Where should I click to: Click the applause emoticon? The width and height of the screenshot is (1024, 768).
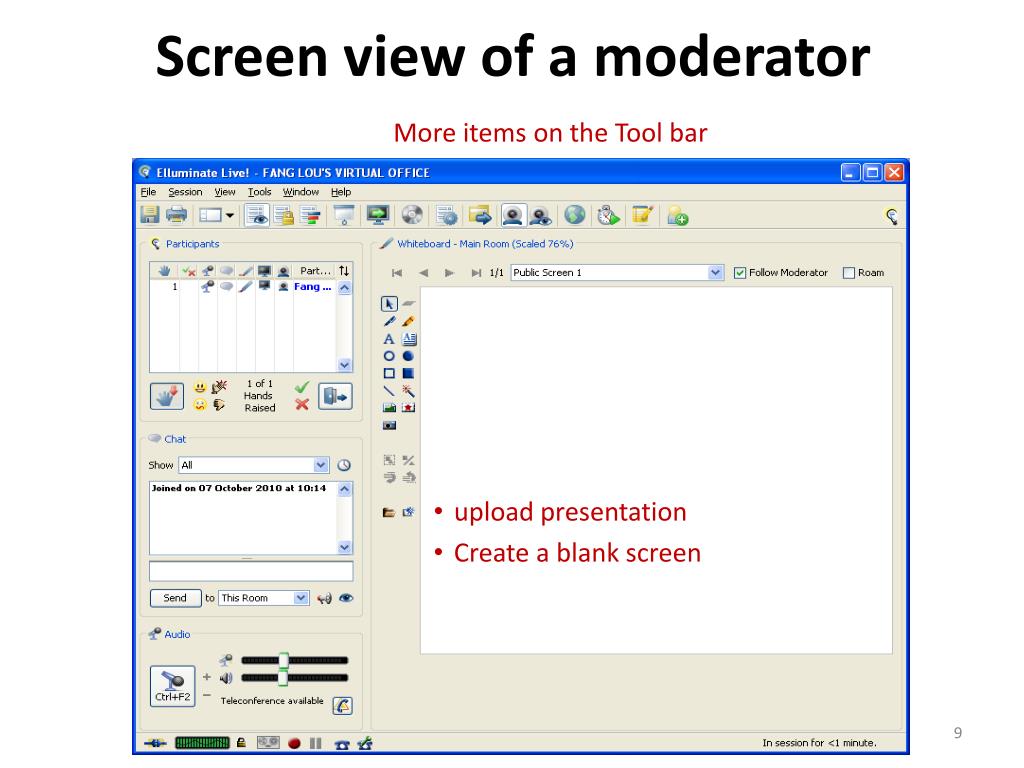coord(219,387)
